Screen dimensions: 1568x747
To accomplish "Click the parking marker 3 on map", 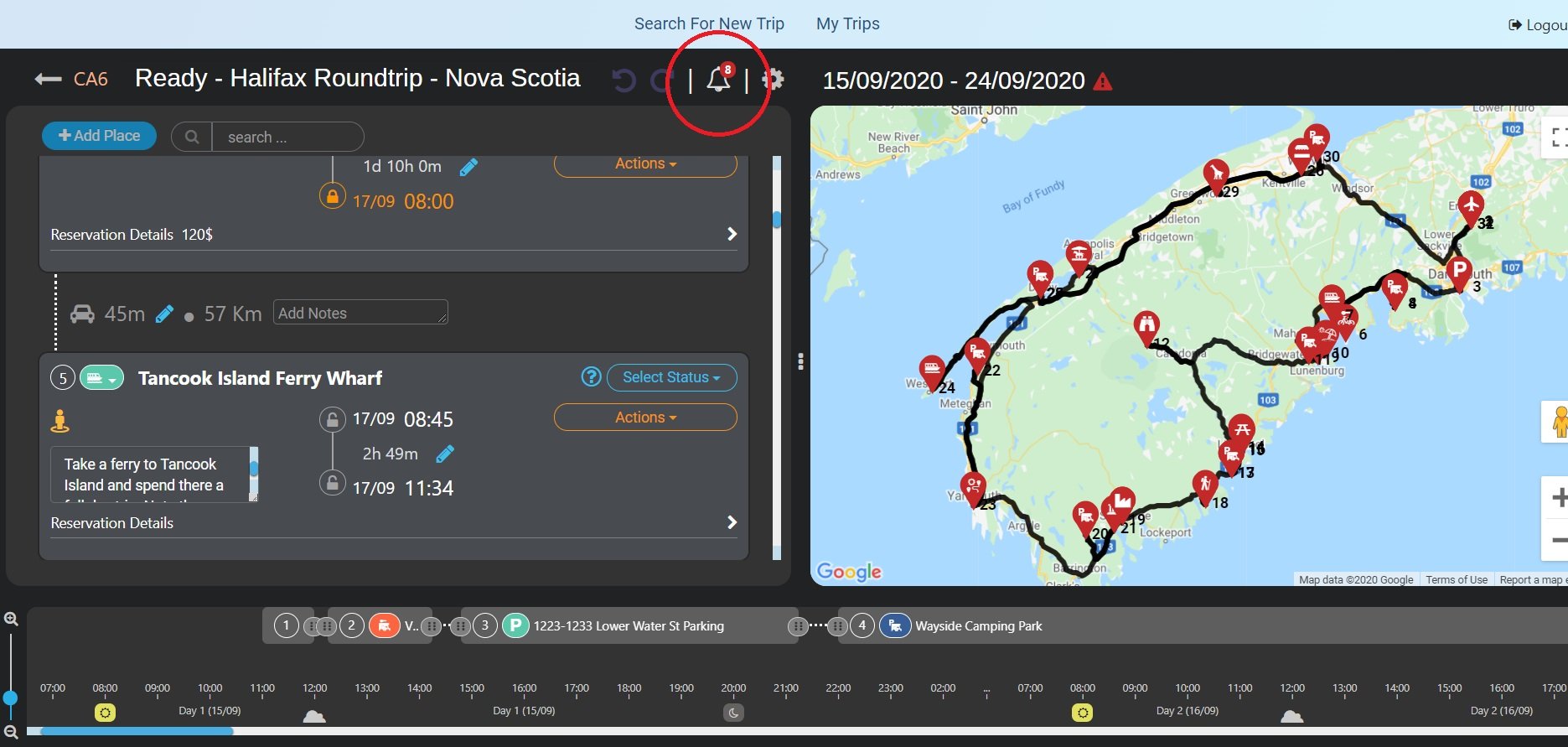I will (x=1459, y=272).
